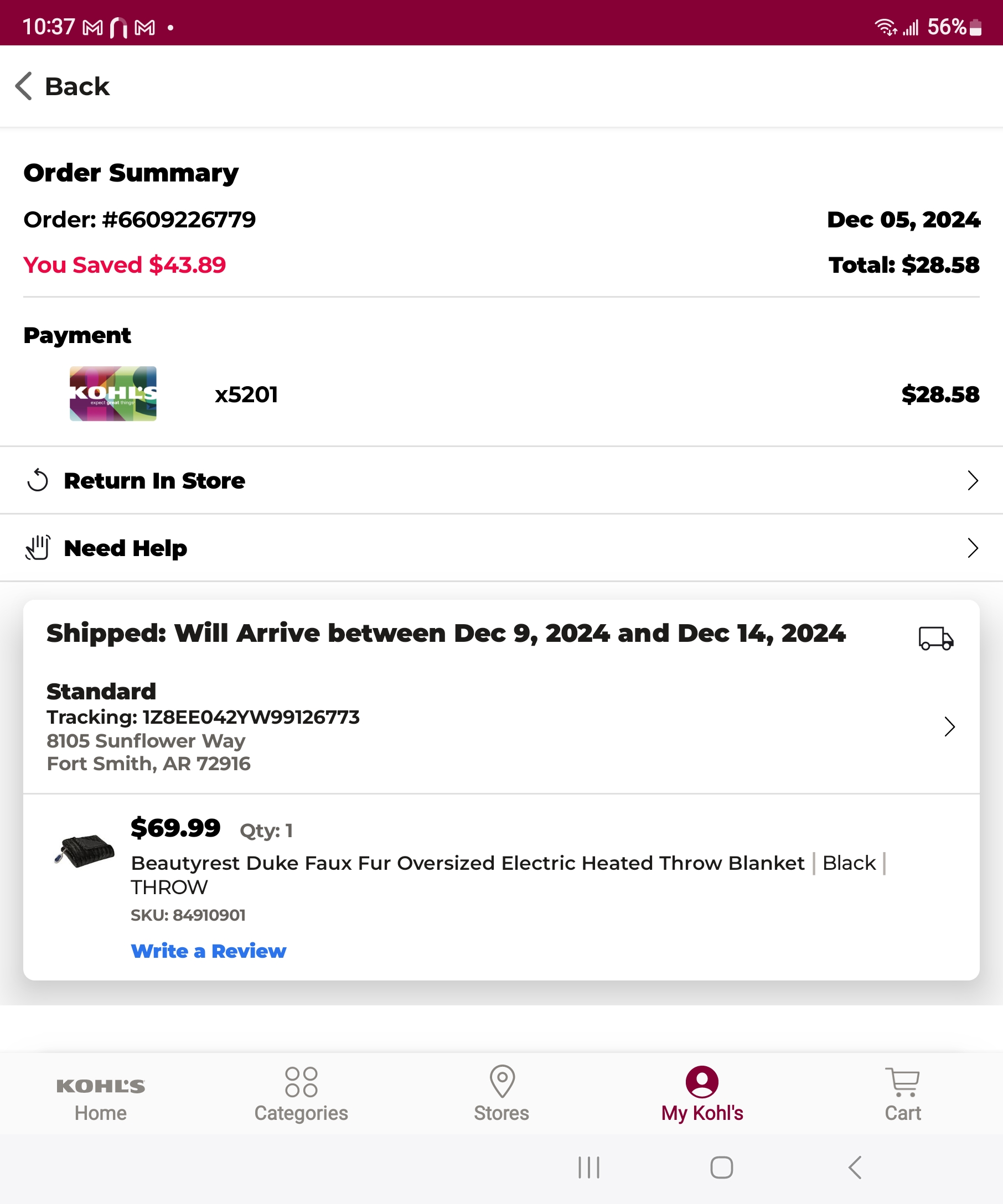
Task: Tap Android home button
Action: tap(721, 1167)
